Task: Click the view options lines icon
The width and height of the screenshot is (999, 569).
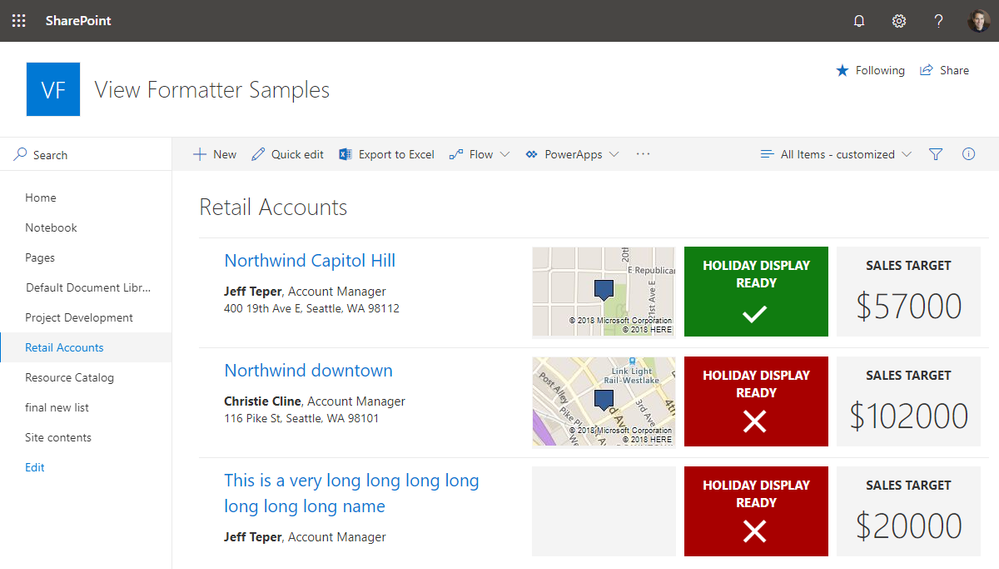Action: click(767, 154)
